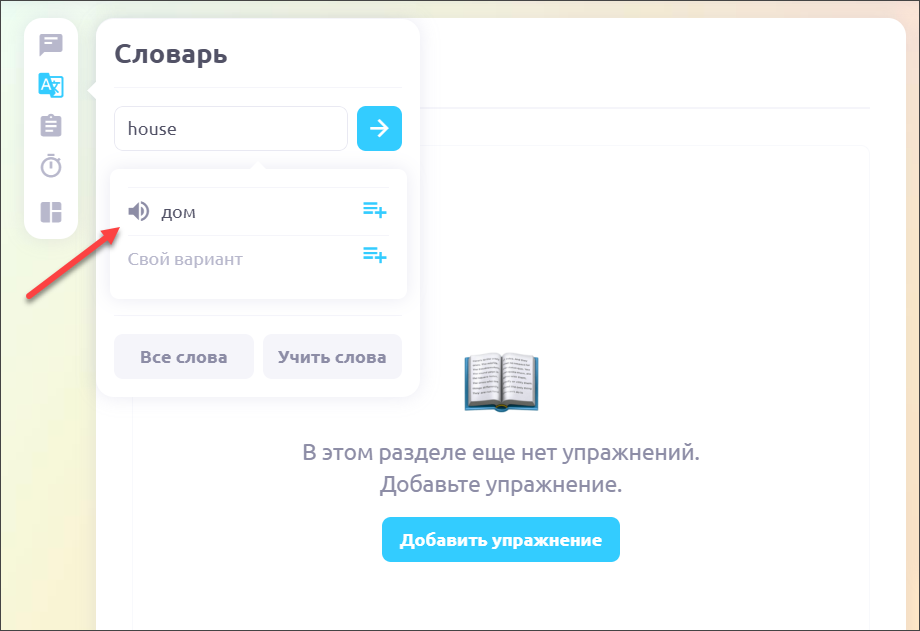Add translation "дом" to word list
The height and width of the screenshot is (631, 920).
[x=374, y=210]
